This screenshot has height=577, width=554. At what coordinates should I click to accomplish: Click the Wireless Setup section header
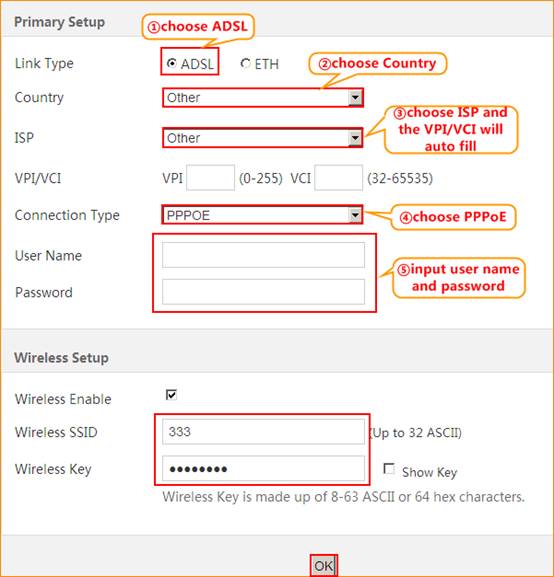click(61, 358)
